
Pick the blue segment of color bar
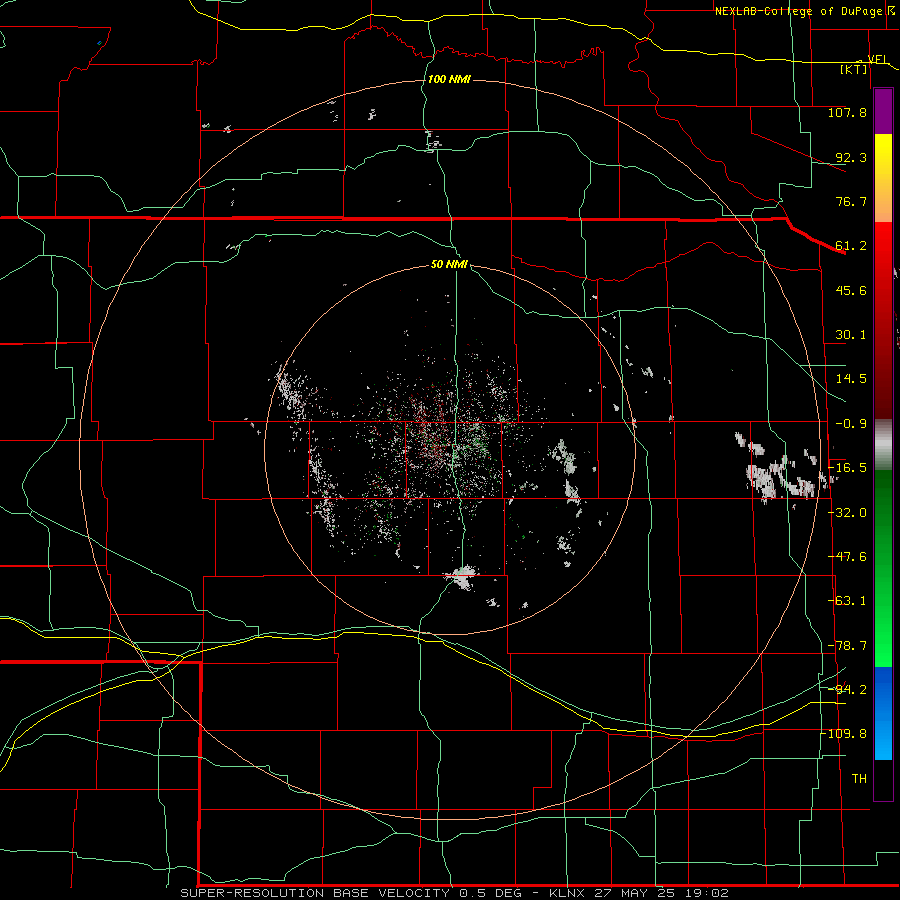point(883,713)
